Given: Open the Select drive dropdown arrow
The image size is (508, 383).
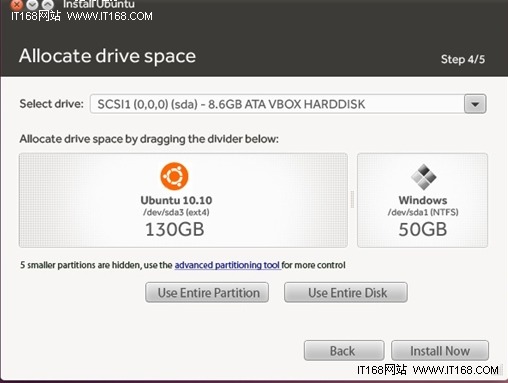Looking at the screenshot, I should pos(475,104).
